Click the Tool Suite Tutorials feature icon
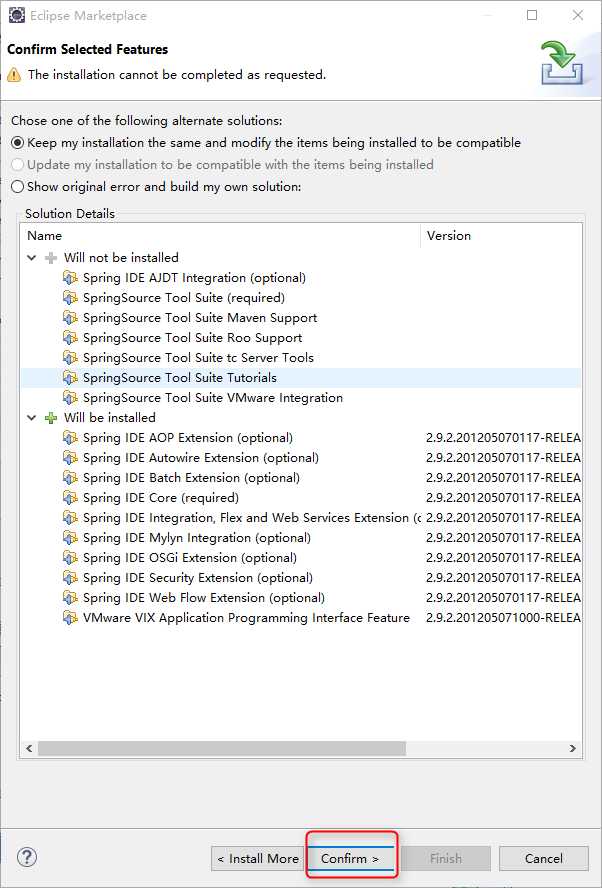The height and width of the screenshot is (888, 602). coord(70,378)
